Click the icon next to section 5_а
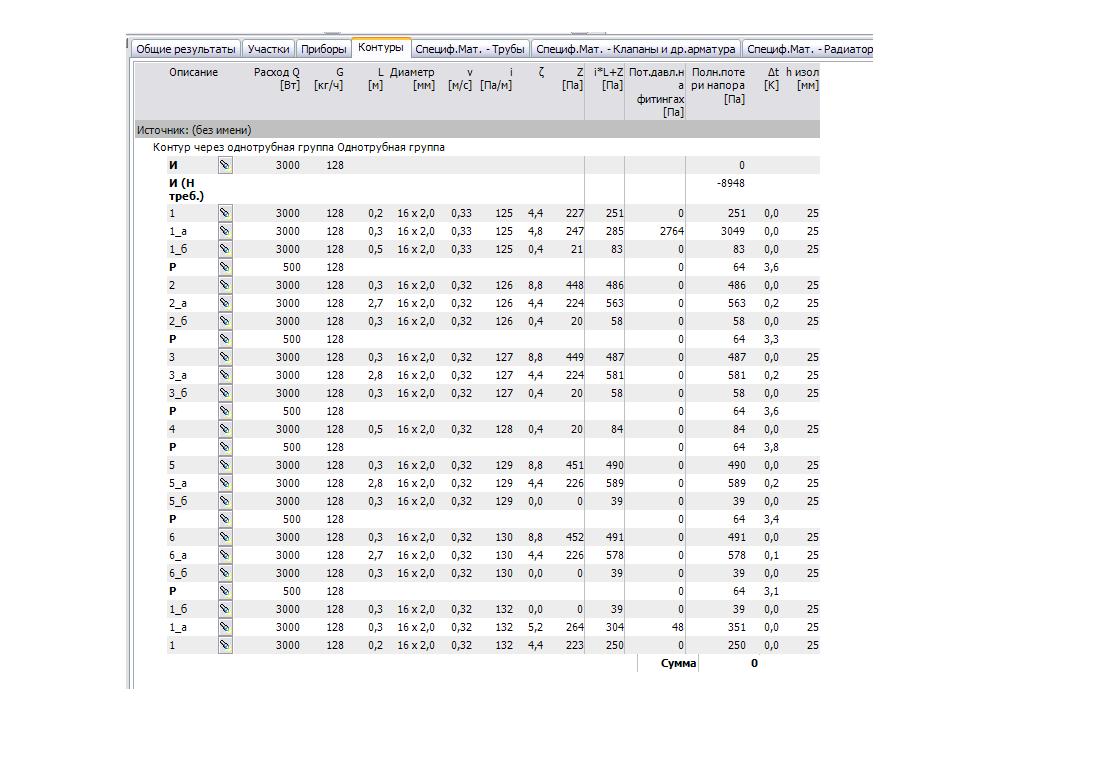Image resolution: width=1117 pixels, height=783 pixels. pos(225,484)
